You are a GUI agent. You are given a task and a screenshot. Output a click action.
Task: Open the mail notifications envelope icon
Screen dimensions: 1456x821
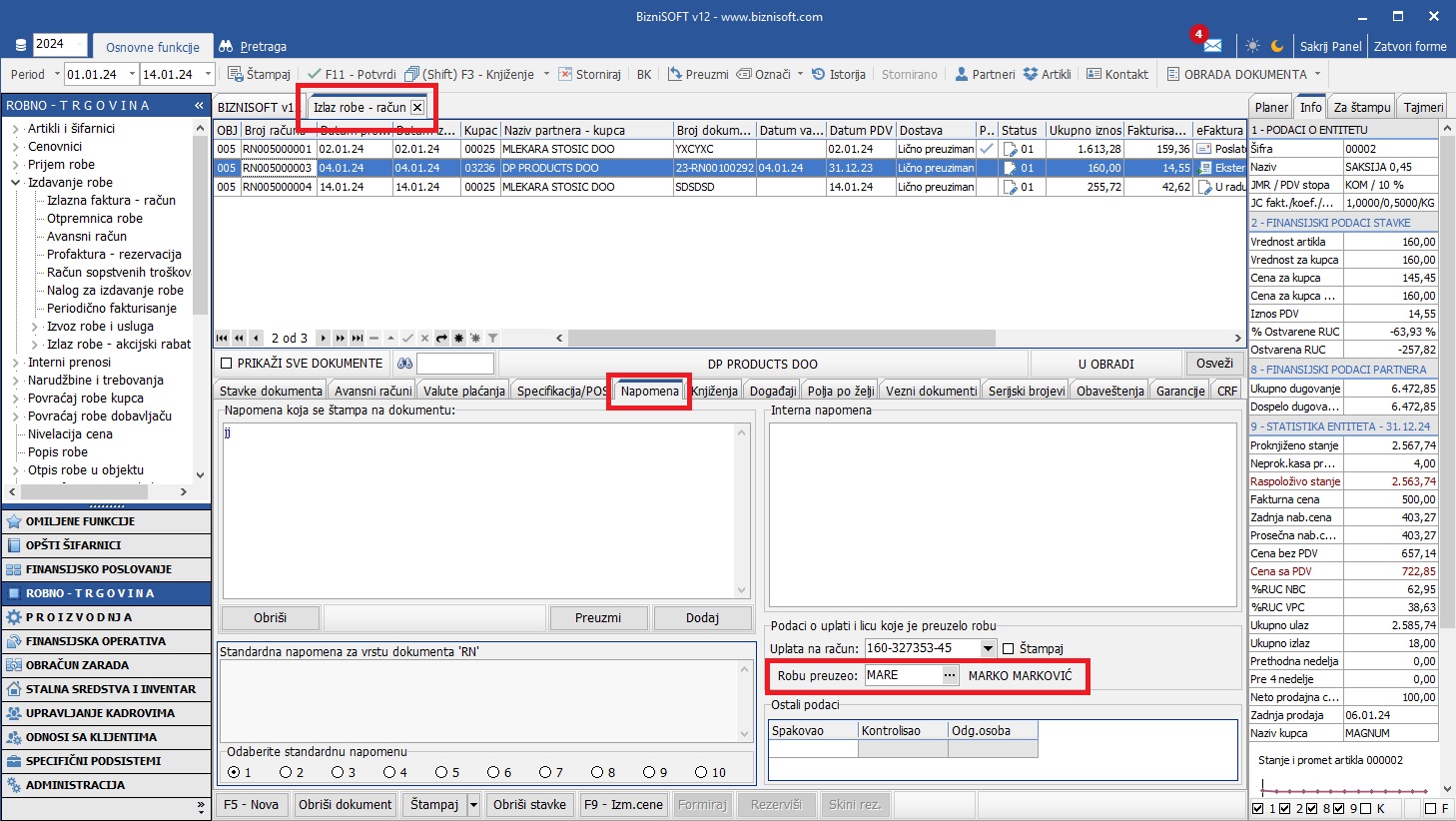pyautogui.click(x=1212, y=46)
